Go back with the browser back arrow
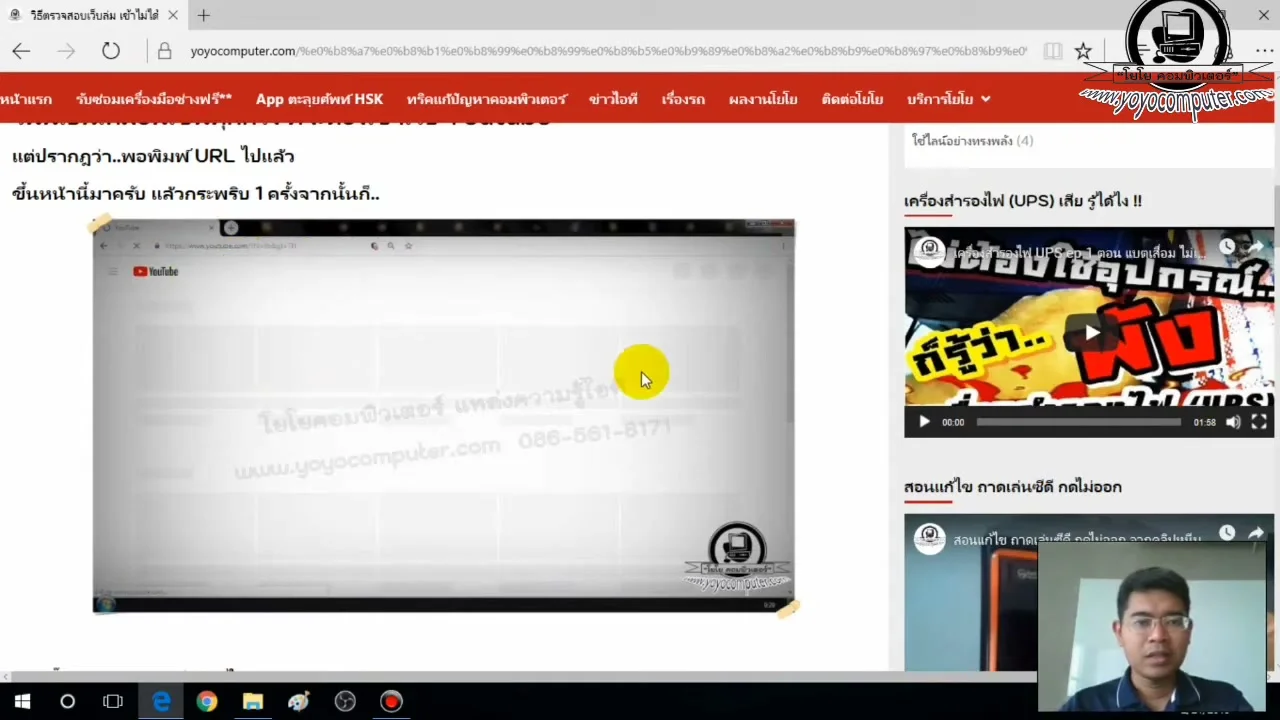The height and width of the screenshot is (720, 1280). (x=21, y=51)
